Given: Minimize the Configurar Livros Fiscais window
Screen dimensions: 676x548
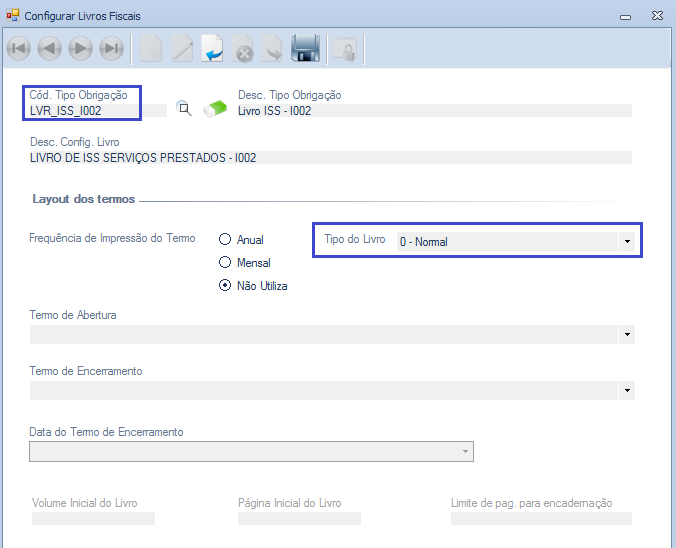Looking at the screenshot, I should point(626,17).
